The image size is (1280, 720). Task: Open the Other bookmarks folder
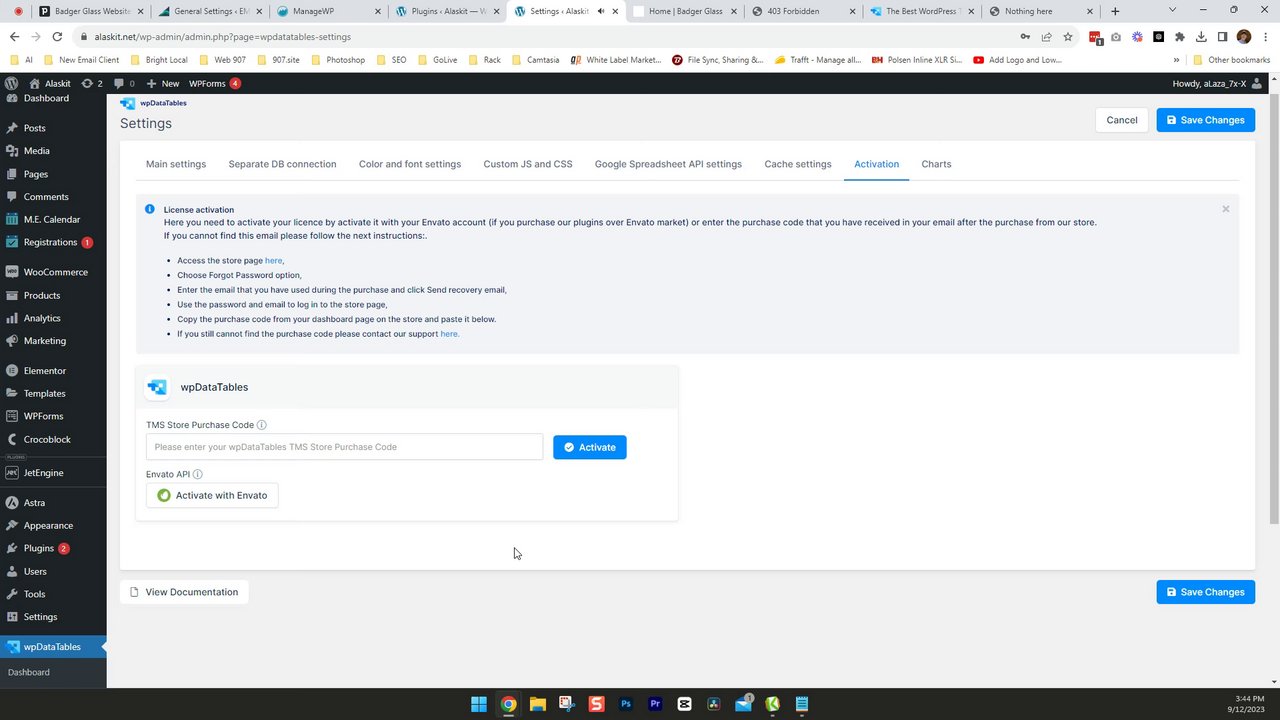click(1231, 60)
